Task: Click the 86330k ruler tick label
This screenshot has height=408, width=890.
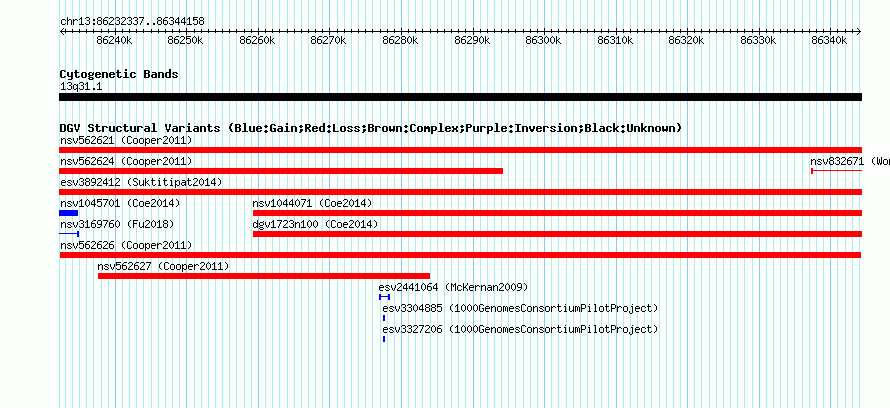Action: coord(758,40)
